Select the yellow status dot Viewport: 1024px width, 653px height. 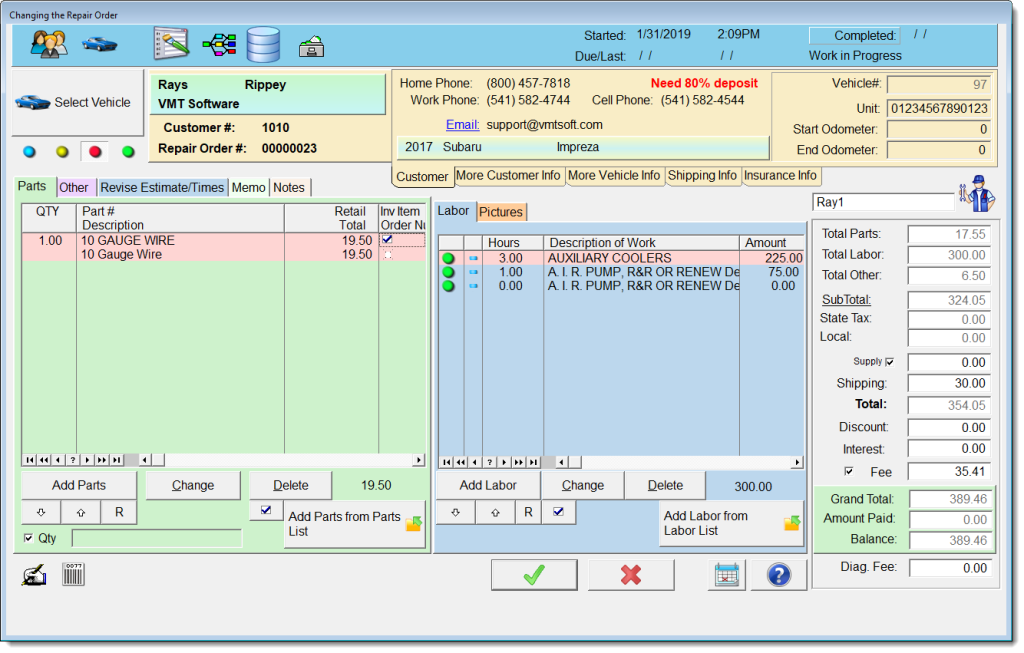(x=62, y=152)
